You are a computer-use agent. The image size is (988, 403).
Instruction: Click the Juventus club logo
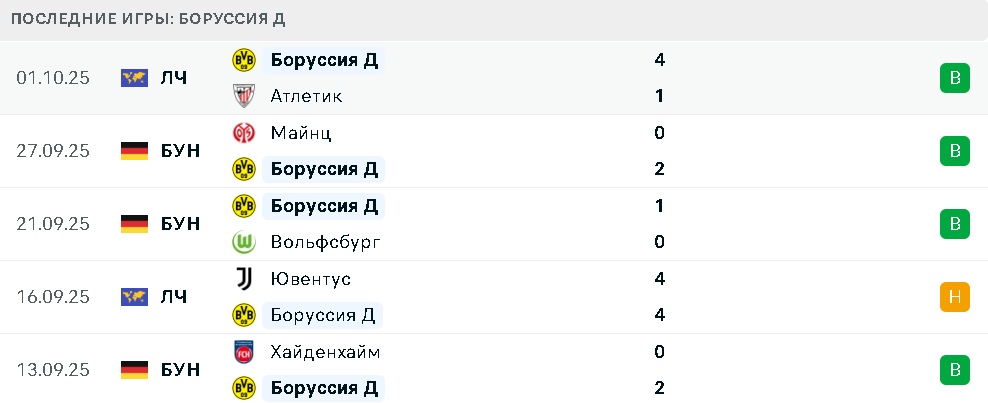pyautogui.click(x=243, y=279)
